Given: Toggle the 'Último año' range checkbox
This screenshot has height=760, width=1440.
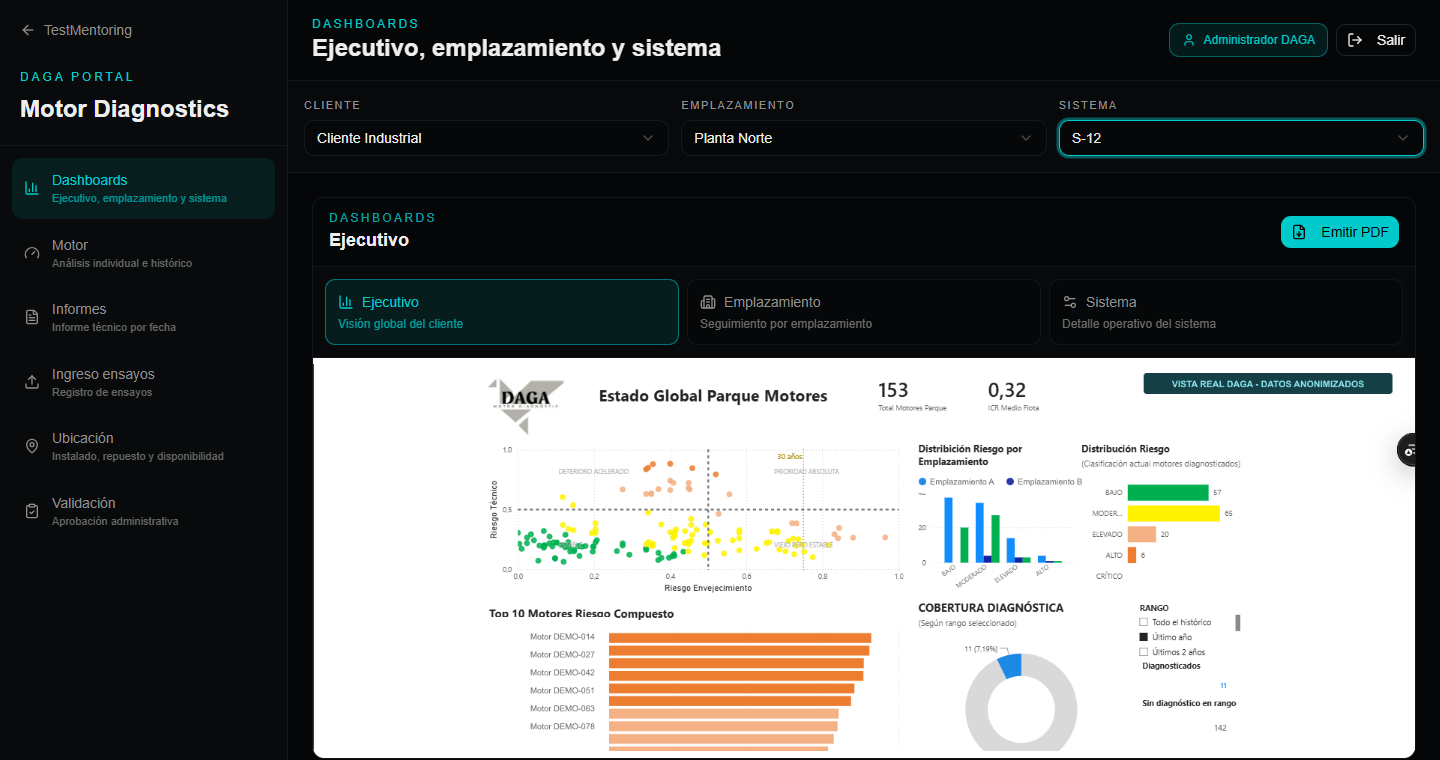Looking at the screenshot, I should coord(1144,637).
